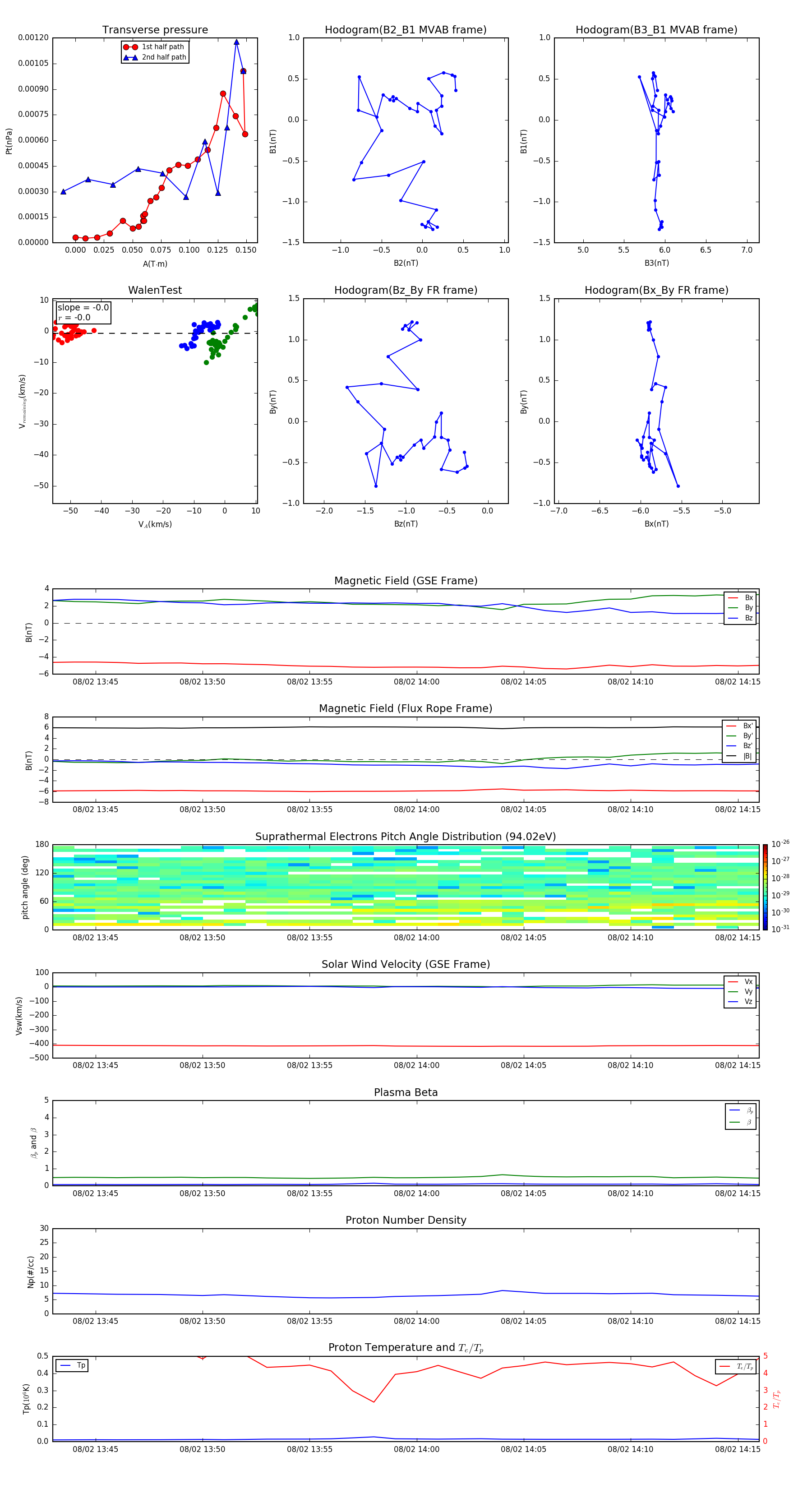This screenshot has height=1489, width=812.
Task: Click the β legend entry in Plasma Beta
Action: (x=741, y=1122)
